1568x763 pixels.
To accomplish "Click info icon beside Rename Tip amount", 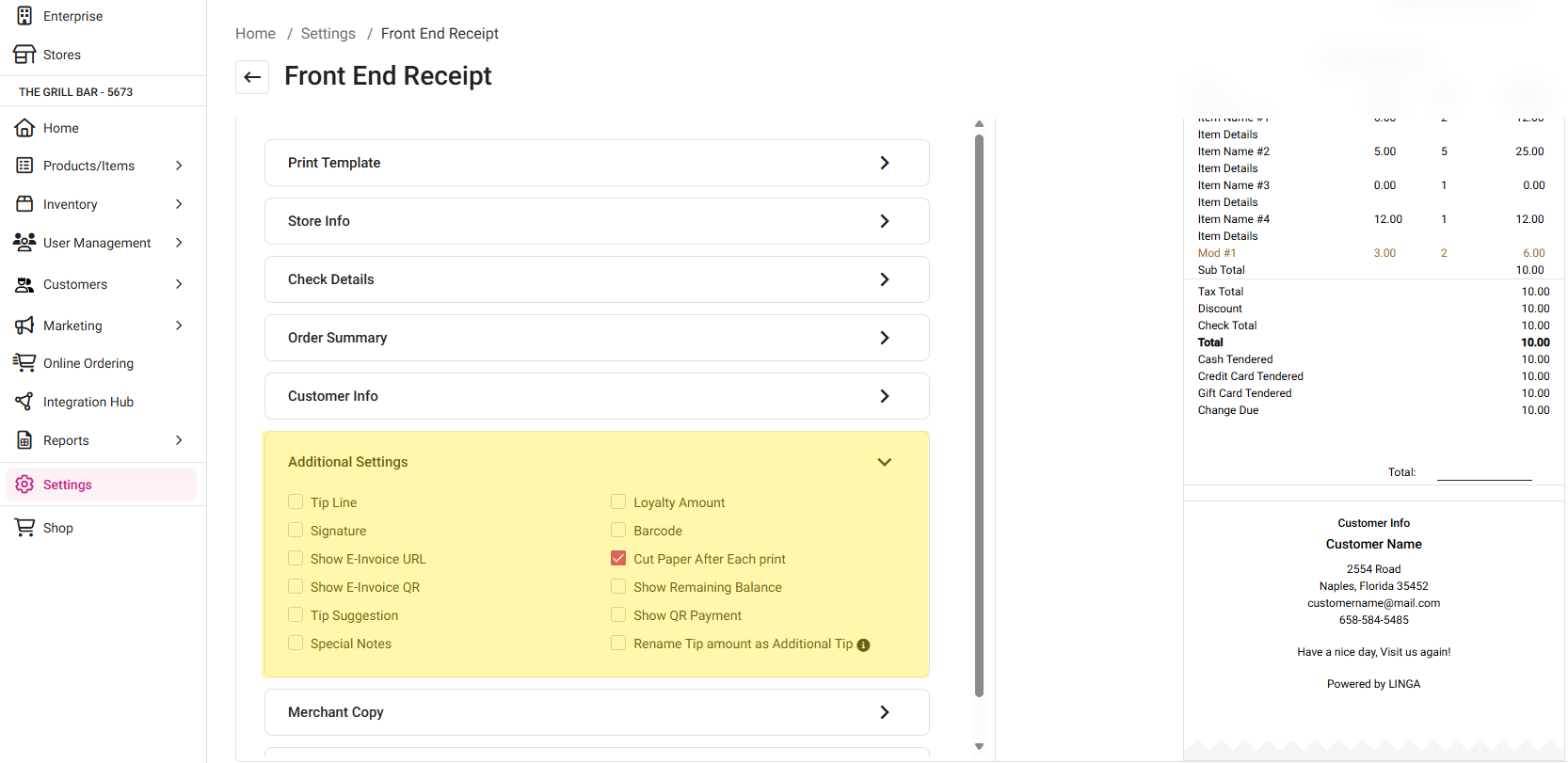I will (863, 645).
